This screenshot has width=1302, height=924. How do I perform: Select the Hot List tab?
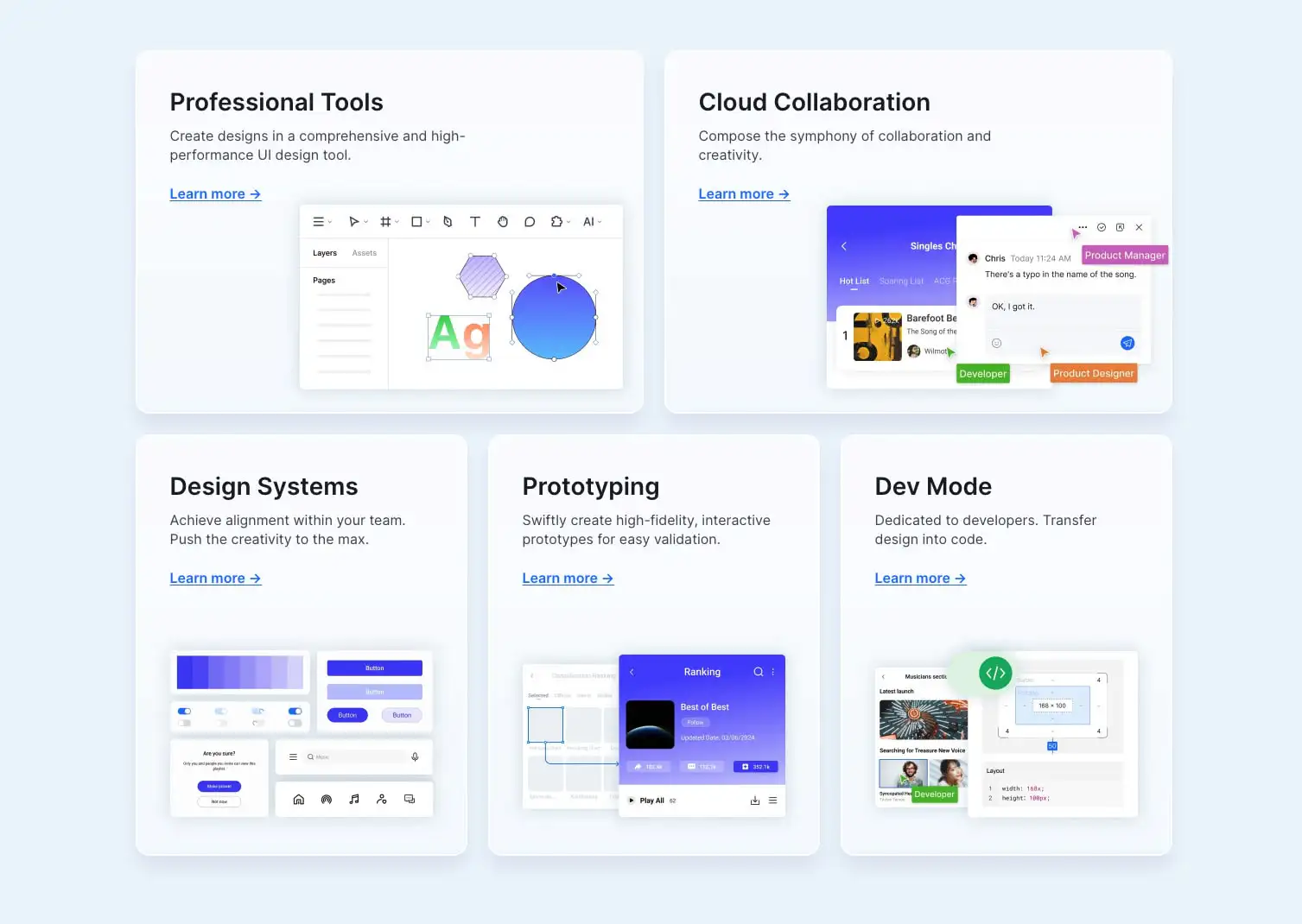click(x=854, y=282)
